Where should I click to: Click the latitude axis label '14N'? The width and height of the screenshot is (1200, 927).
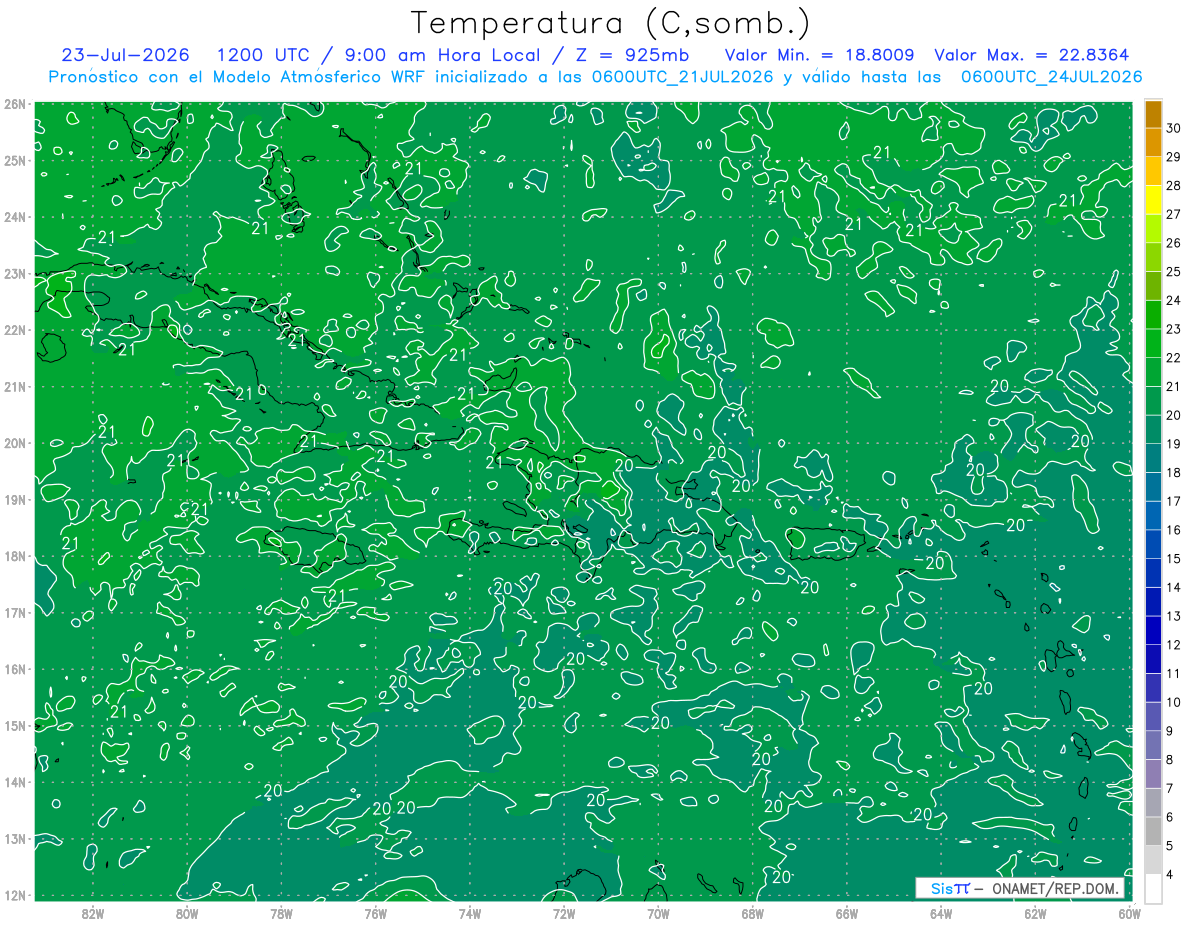[14, 782]
